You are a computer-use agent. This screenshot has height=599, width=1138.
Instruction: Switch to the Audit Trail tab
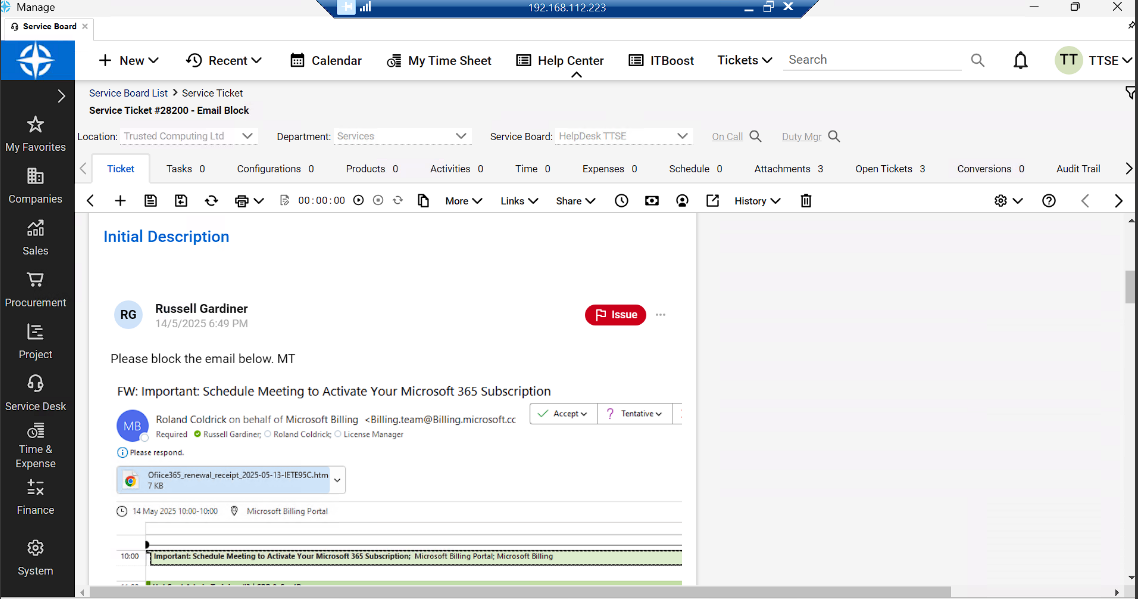[1078, 168]
